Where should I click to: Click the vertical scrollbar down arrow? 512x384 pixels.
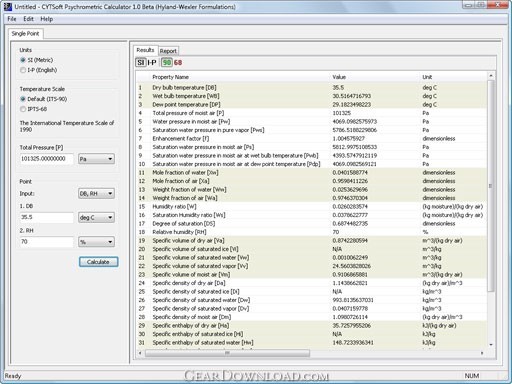491,344
